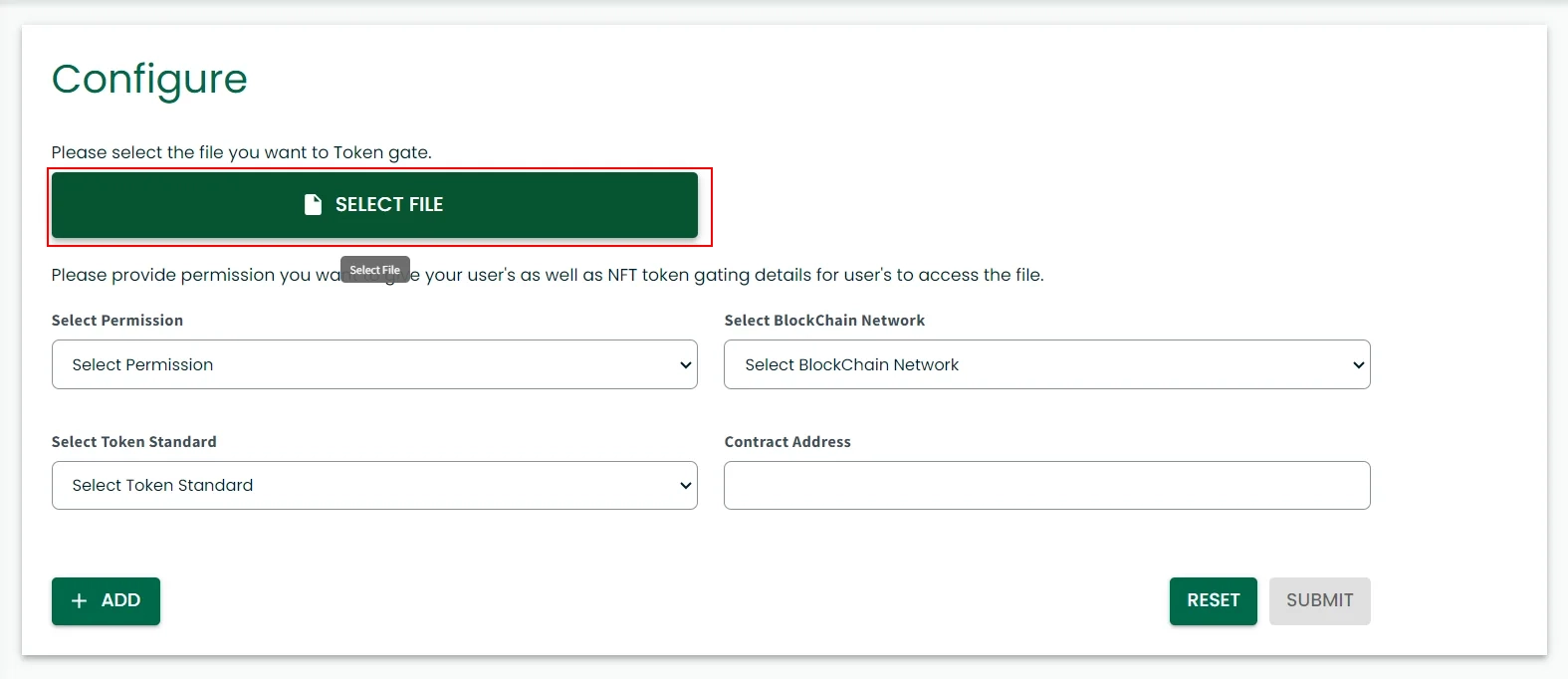Image resolution: width=1568 pixels, height=679 pixels.
Task: Expand the Select Permission chevron arrow
Action: (685, 365)
